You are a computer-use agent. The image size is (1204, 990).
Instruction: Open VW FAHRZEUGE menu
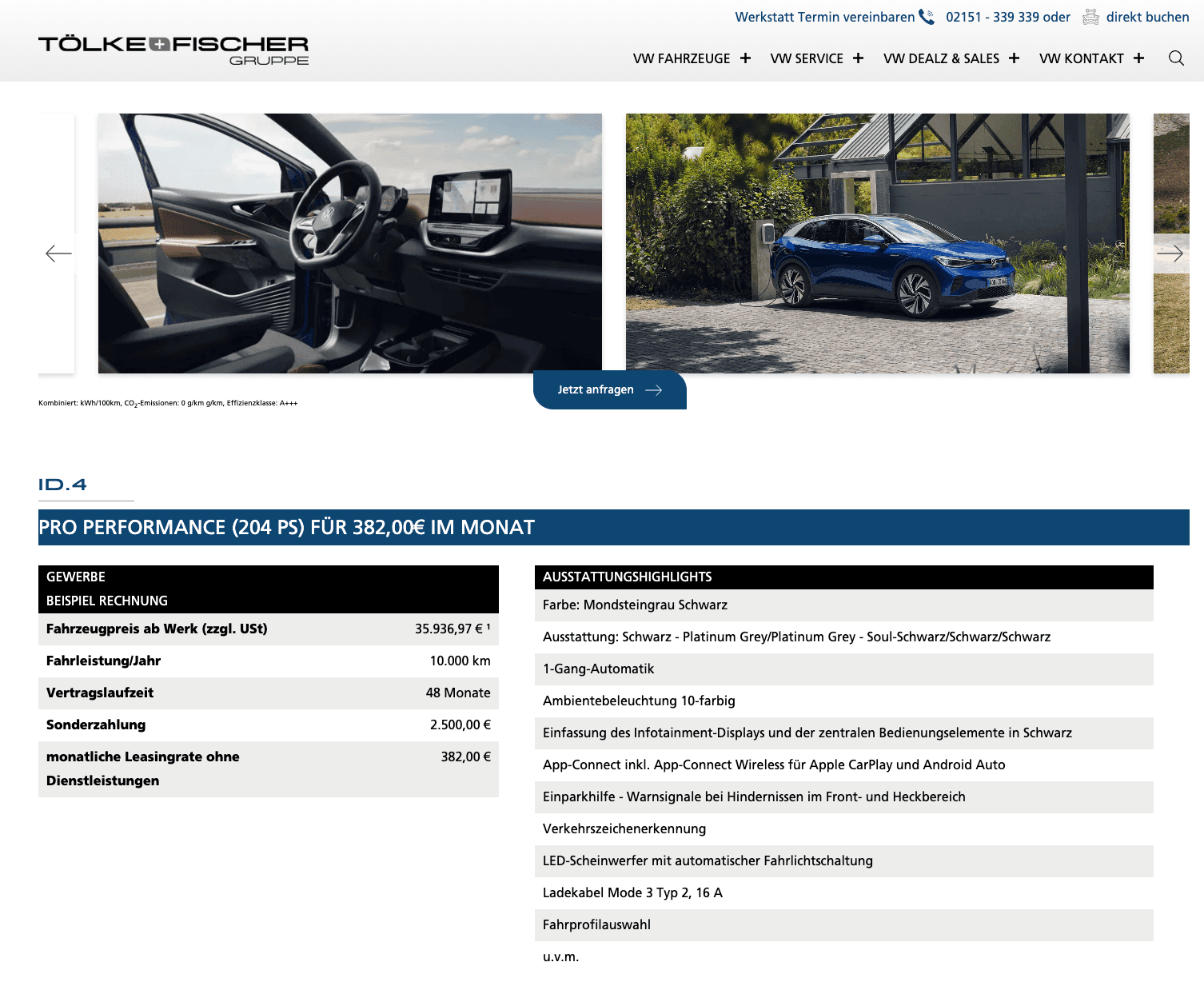[681, 58]
